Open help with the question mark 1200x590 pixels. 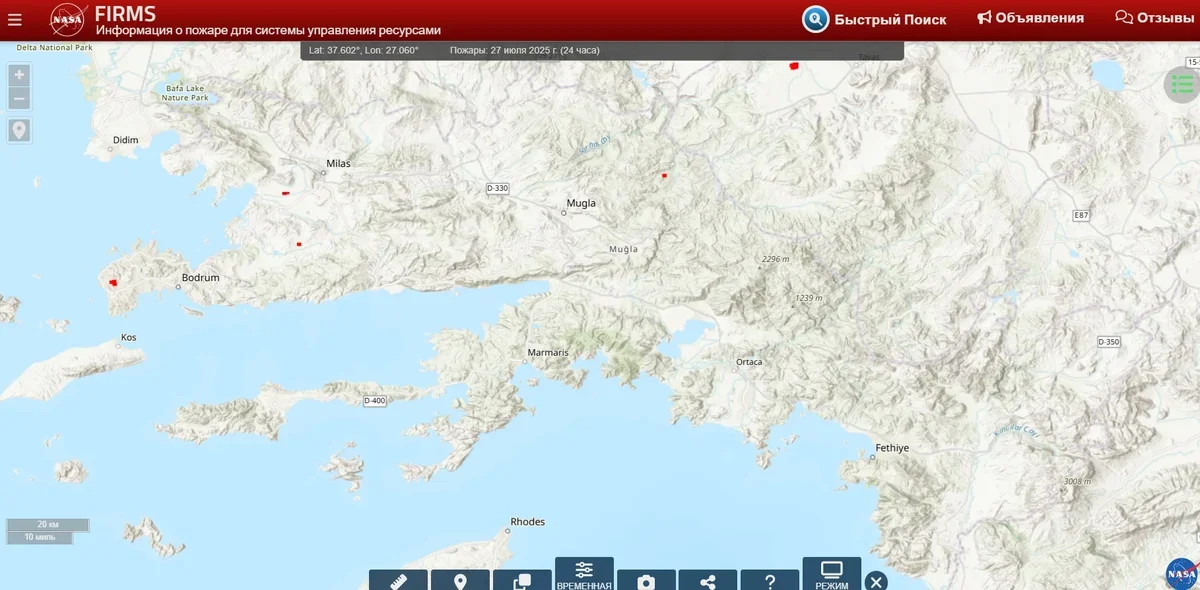click(770, 581)
